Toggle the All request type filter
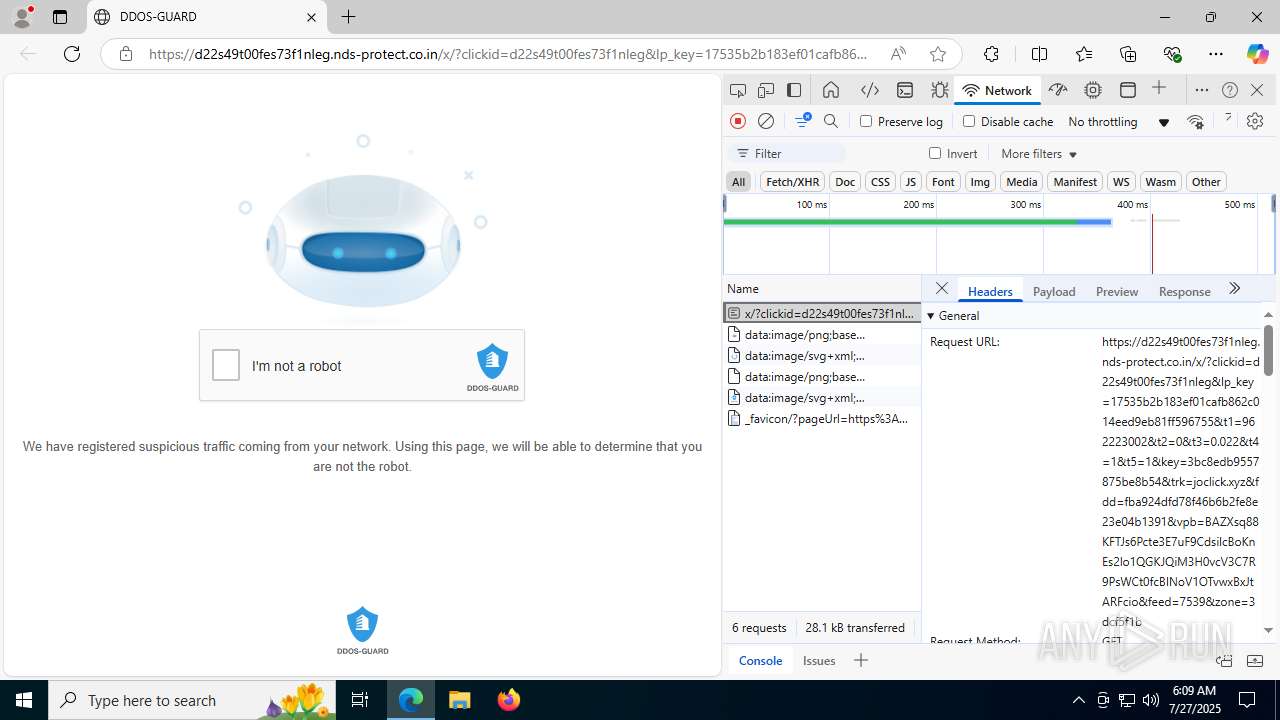 (738, 181)
